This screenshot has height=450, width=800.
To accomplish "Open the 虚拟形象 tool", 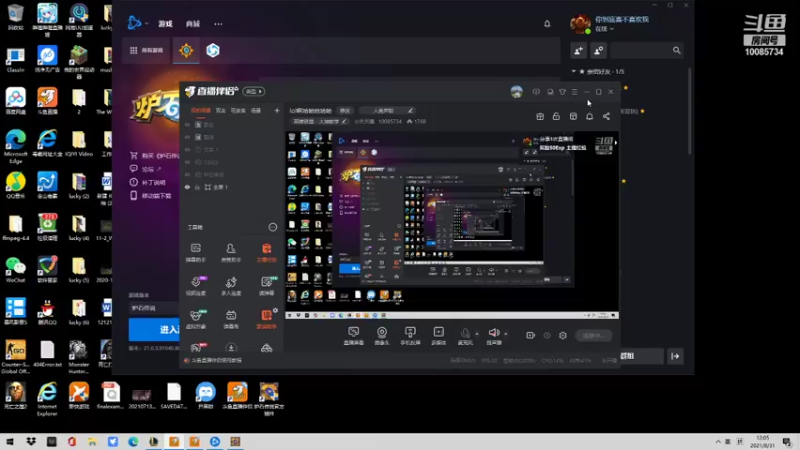I will pyautogui.click(x=195, y=319).
